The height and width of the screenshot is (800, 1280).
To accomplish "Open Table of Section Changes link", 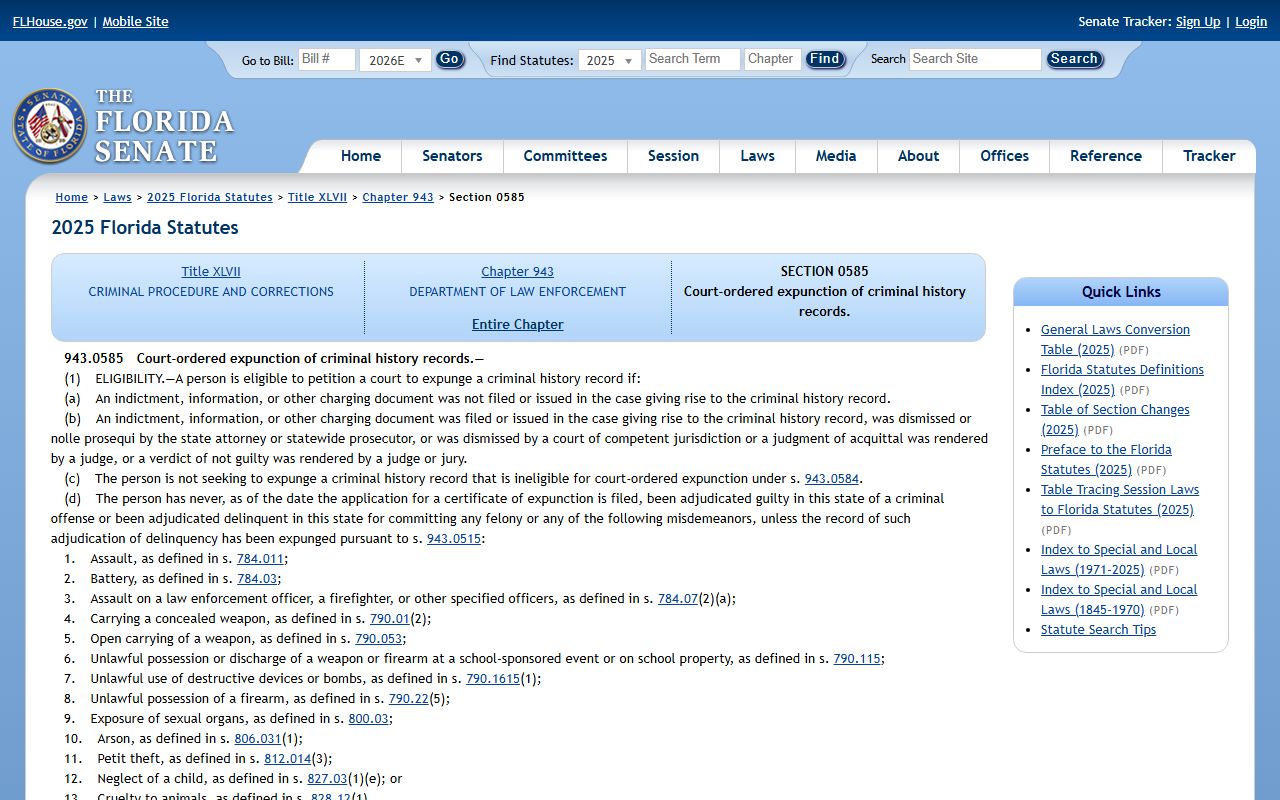I will 1115,420.
